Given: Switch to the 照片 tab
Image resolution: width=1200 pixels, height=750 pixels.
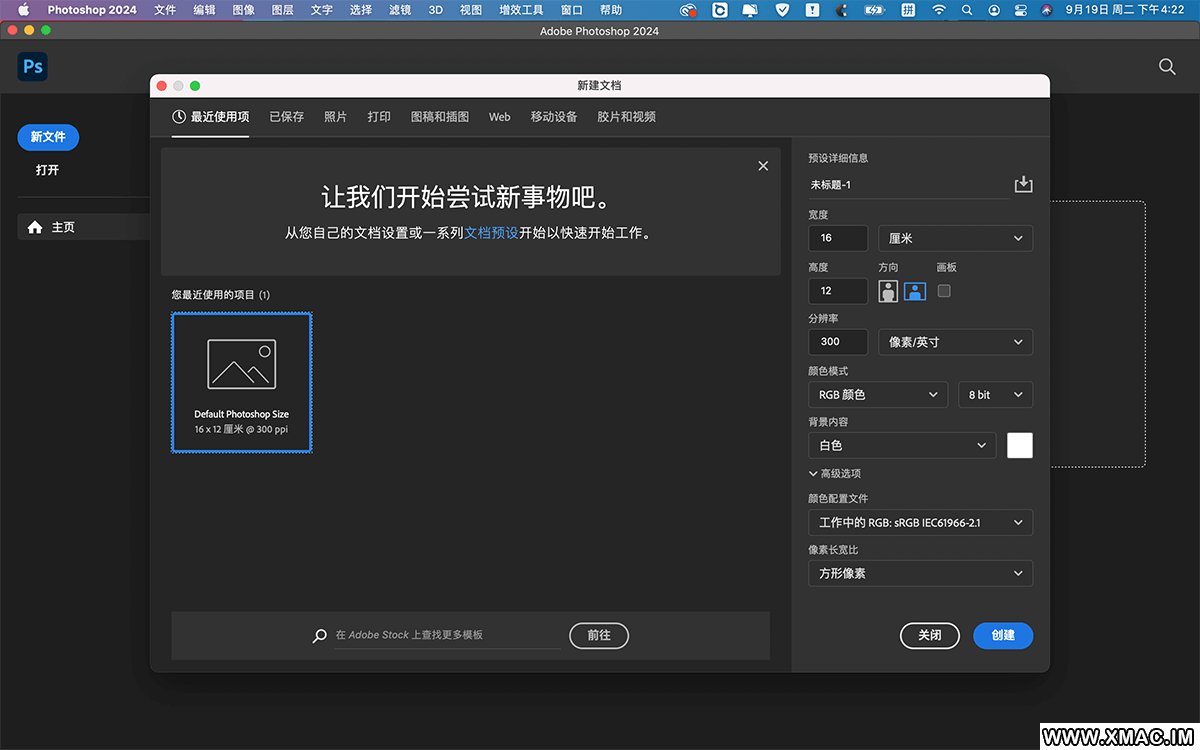Looking at the screenshot, I should point(336,117).
